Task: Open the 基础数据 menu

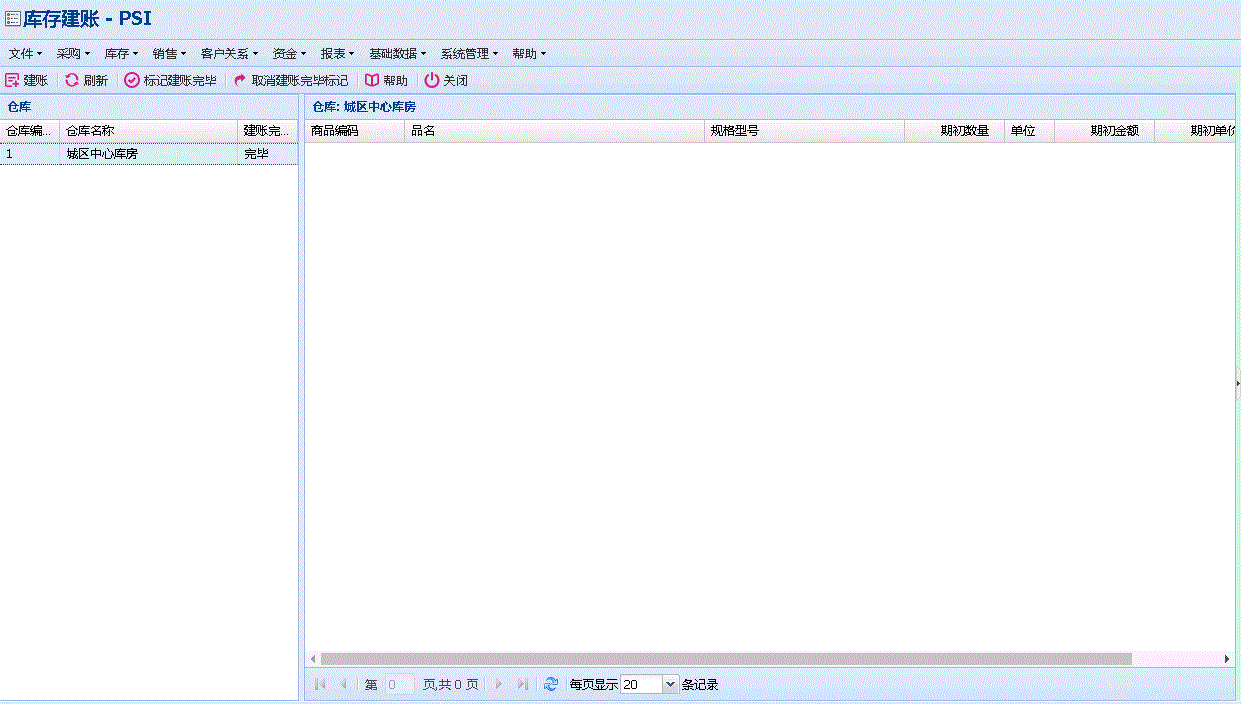Action: pyautogui.click(x=397, y=53)
